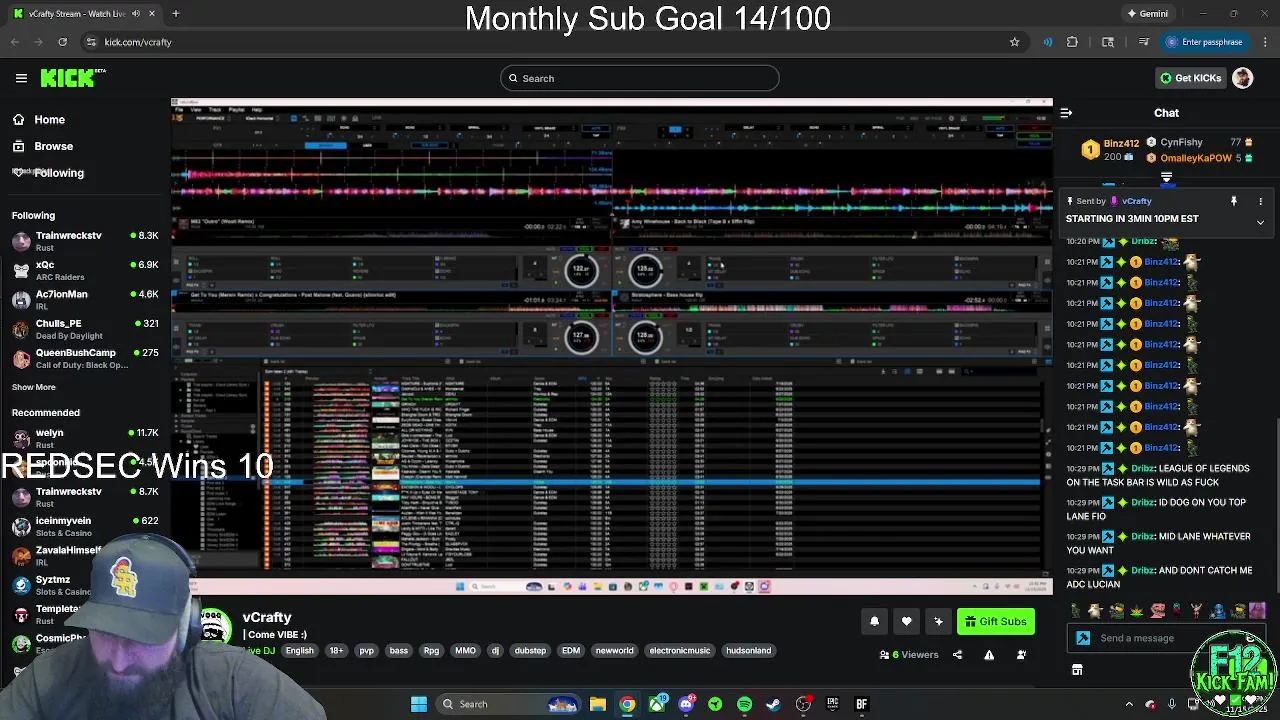Open the Gemini button in Chrome

coord(1147,14)
